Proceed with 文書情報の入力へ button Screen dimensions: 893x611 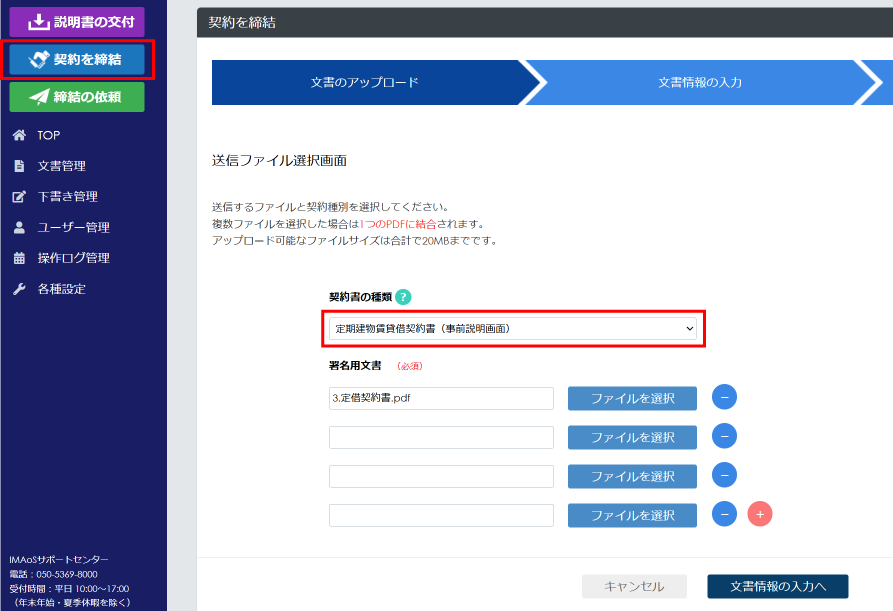click(777, 587)
